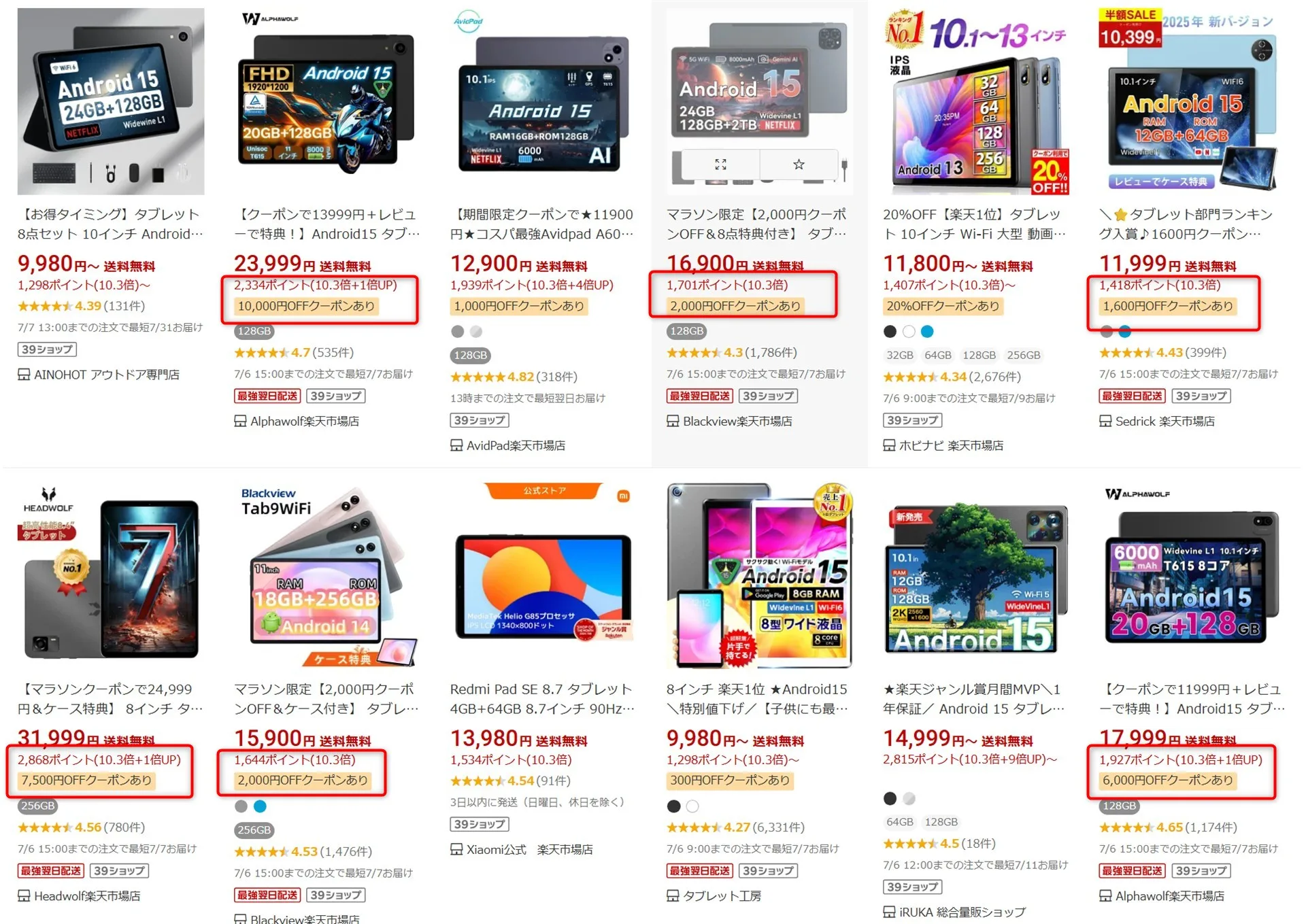Click shop icon beside Sedrick 楽天市場店

point(1105,421)
